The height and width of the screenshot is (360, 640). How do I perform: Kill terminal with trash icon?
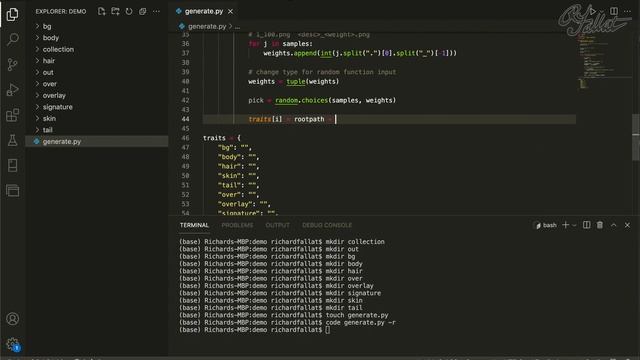pyautogui.click(x=600, y=225)
